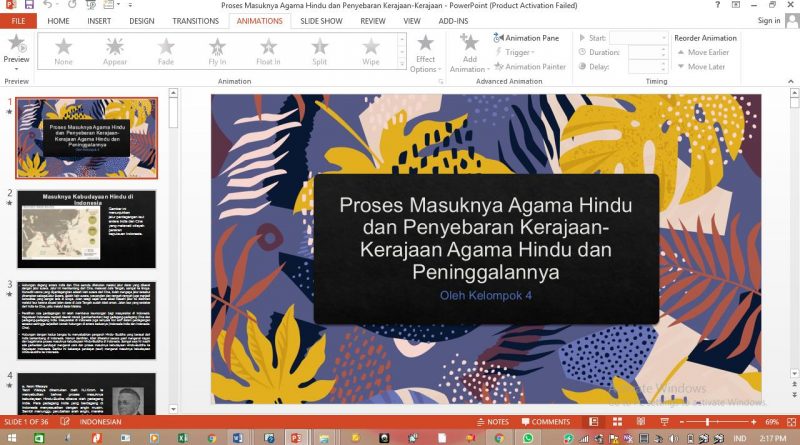Activate the Animation Painter

click(530, 66)
